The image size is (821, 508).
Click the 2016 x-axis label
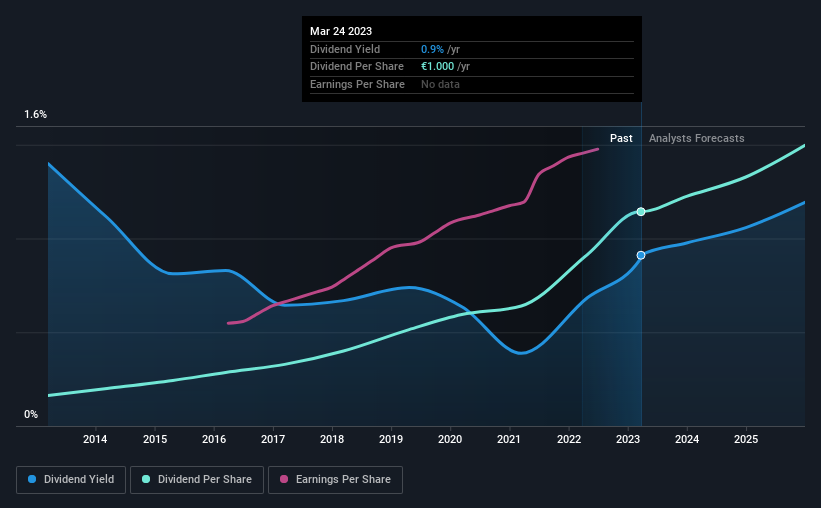pyautogui.click(x=214, y=439)
